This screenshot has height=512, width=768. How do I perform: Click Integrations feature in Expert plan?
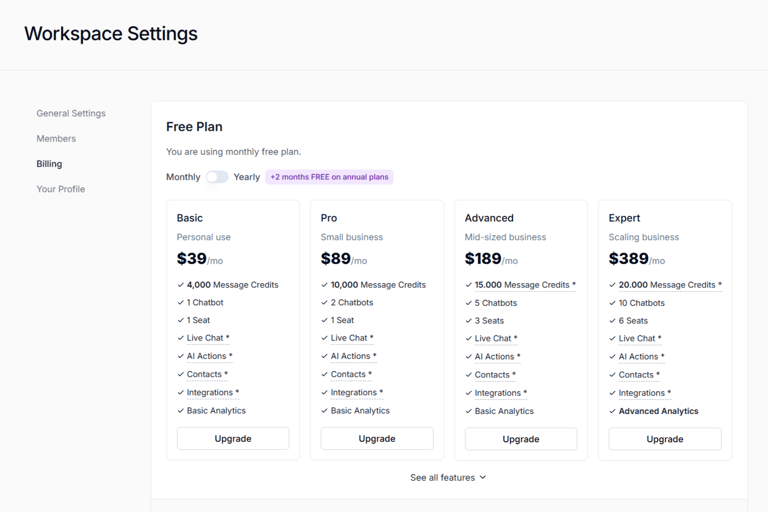click(644, 393)
